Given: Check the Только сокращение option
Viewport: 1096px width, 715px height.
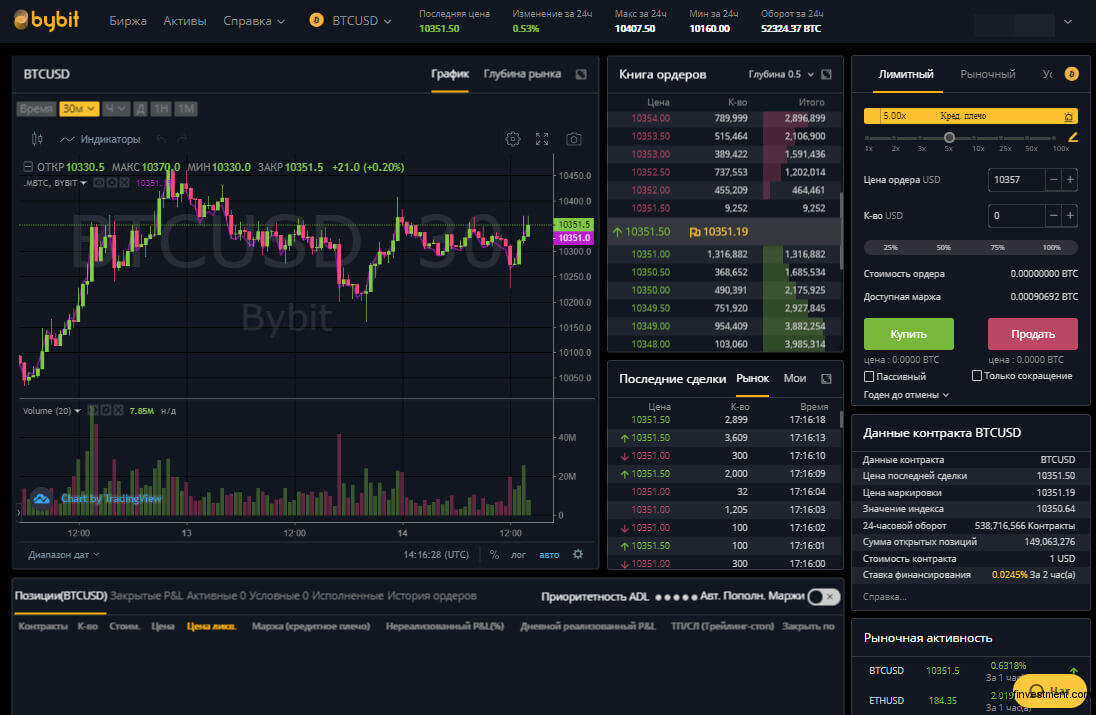Looking at the screenshot, I should 977,376.
